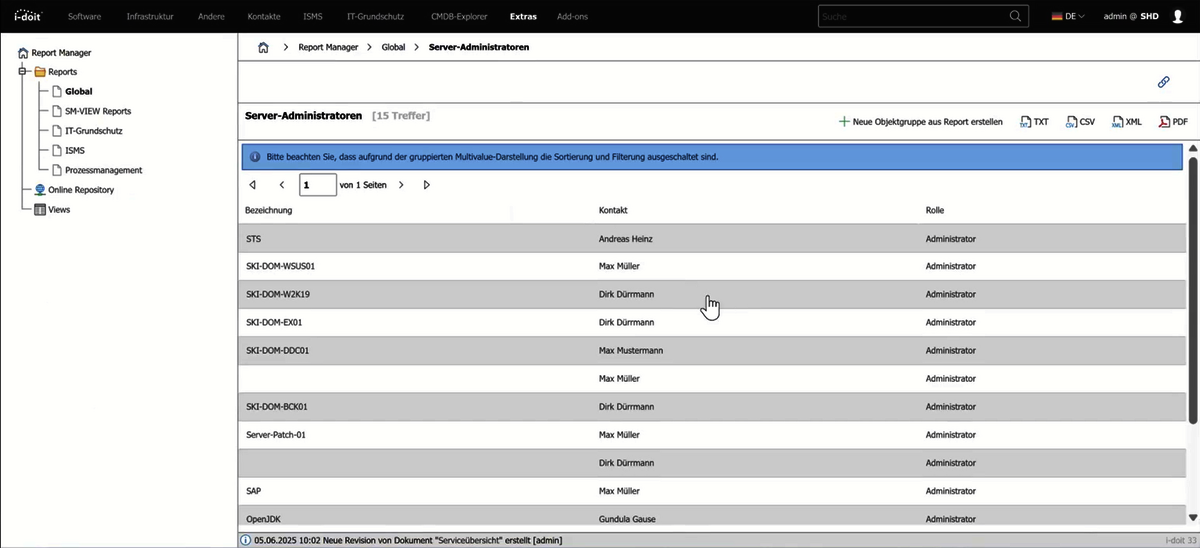Open the Andere menu
The width and height of the screenshot is (1200, 548).
pyautogui.click(x=212, y=16)
